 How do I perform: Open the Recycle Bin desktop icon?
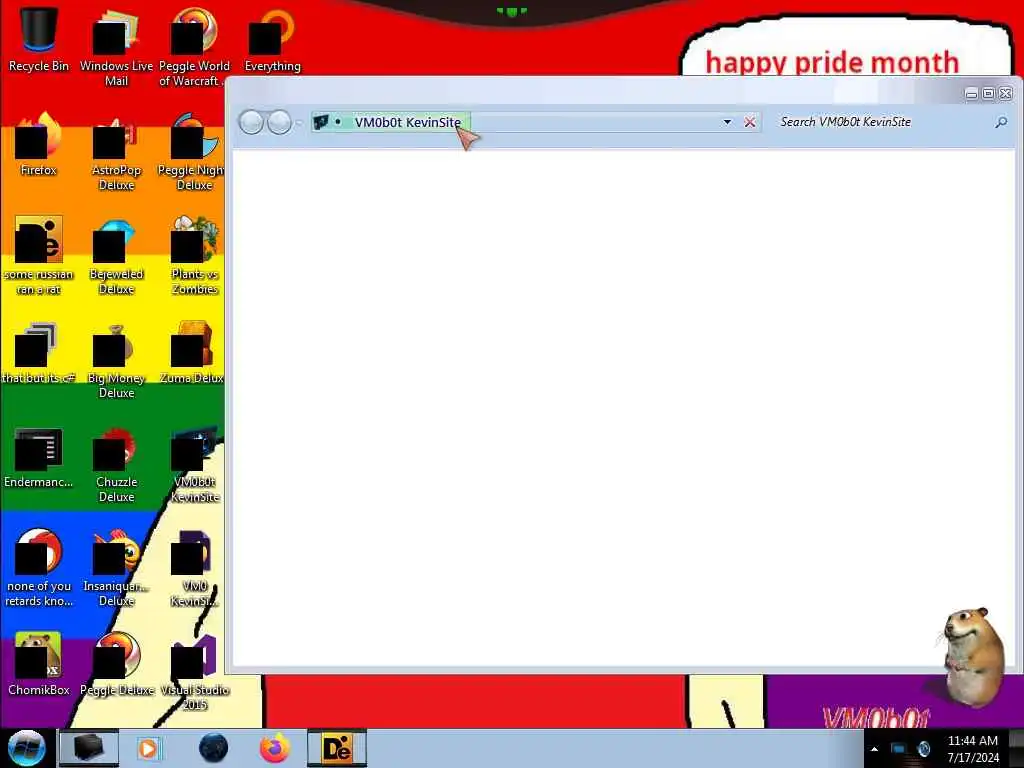(39, 39)
